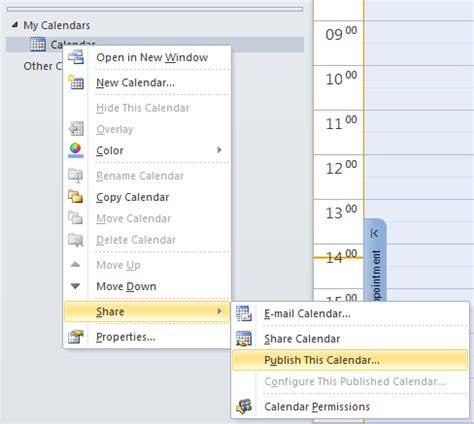Expand the Color submenu arrow
474x424 pixels.
point(219,150)
